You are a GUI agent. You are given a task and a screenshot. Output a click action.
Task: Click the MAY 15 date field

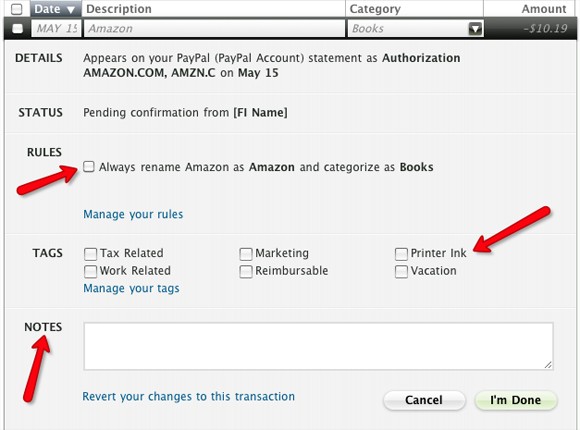pyautogui.click(x=57, y=28)
